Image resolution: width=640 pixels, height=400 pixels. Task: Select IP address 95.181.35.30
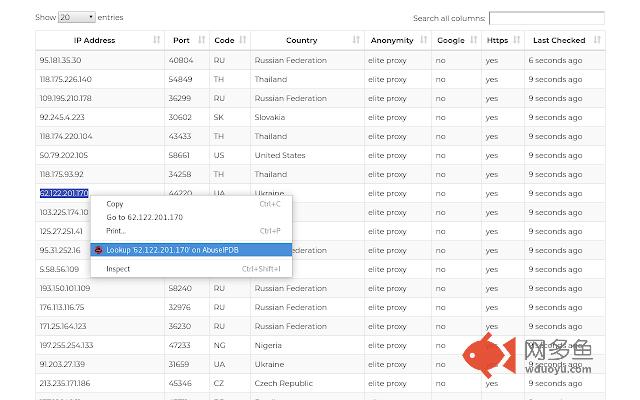60,60
